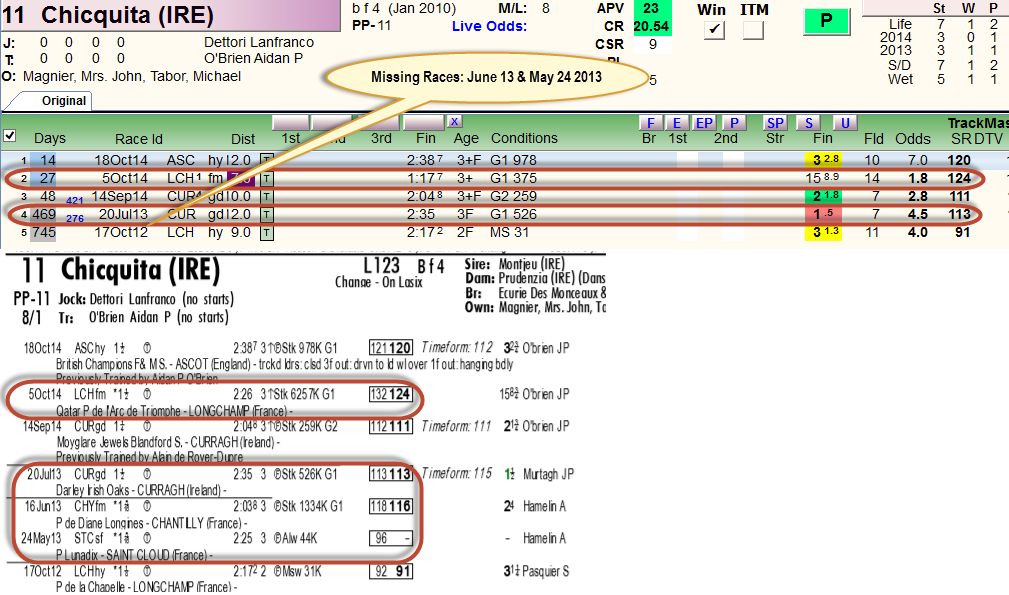1009x595 pixels.
Task: Click trainer name O'Brien Aidan P in the top header
Action: pyautogui.click(x=254, y=59)
